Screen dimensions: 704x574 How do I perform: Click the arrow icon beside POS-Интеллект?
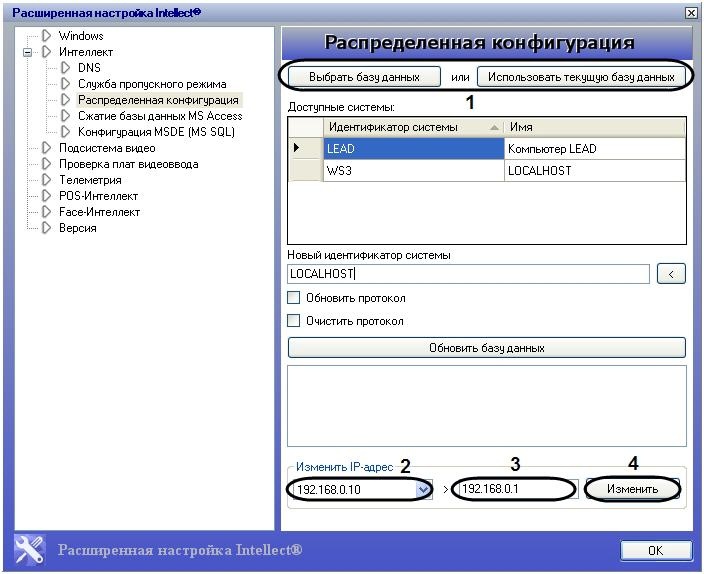click(47, 196)
